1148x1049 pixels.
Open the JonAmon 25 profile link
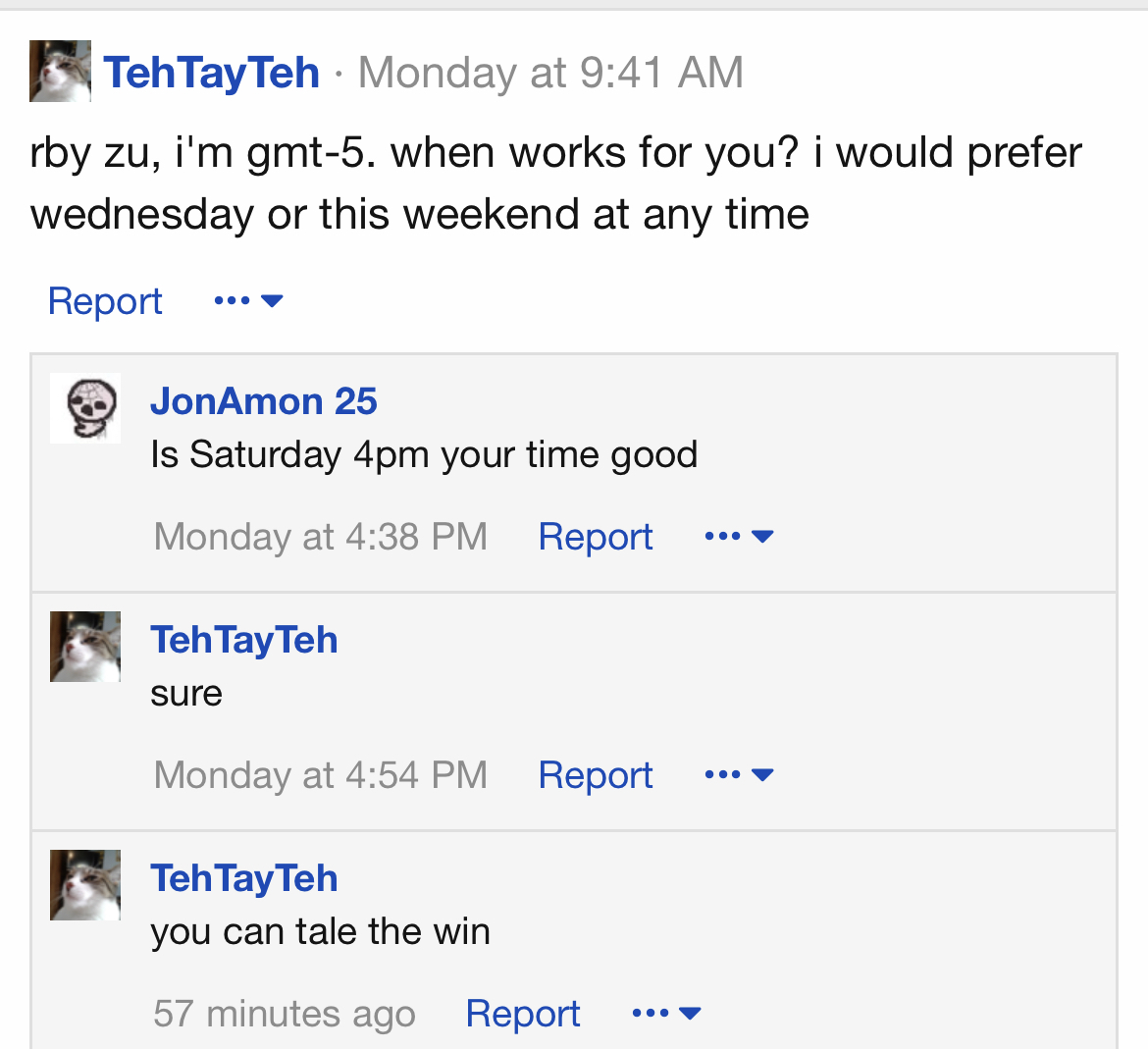[x=263, y=401]
